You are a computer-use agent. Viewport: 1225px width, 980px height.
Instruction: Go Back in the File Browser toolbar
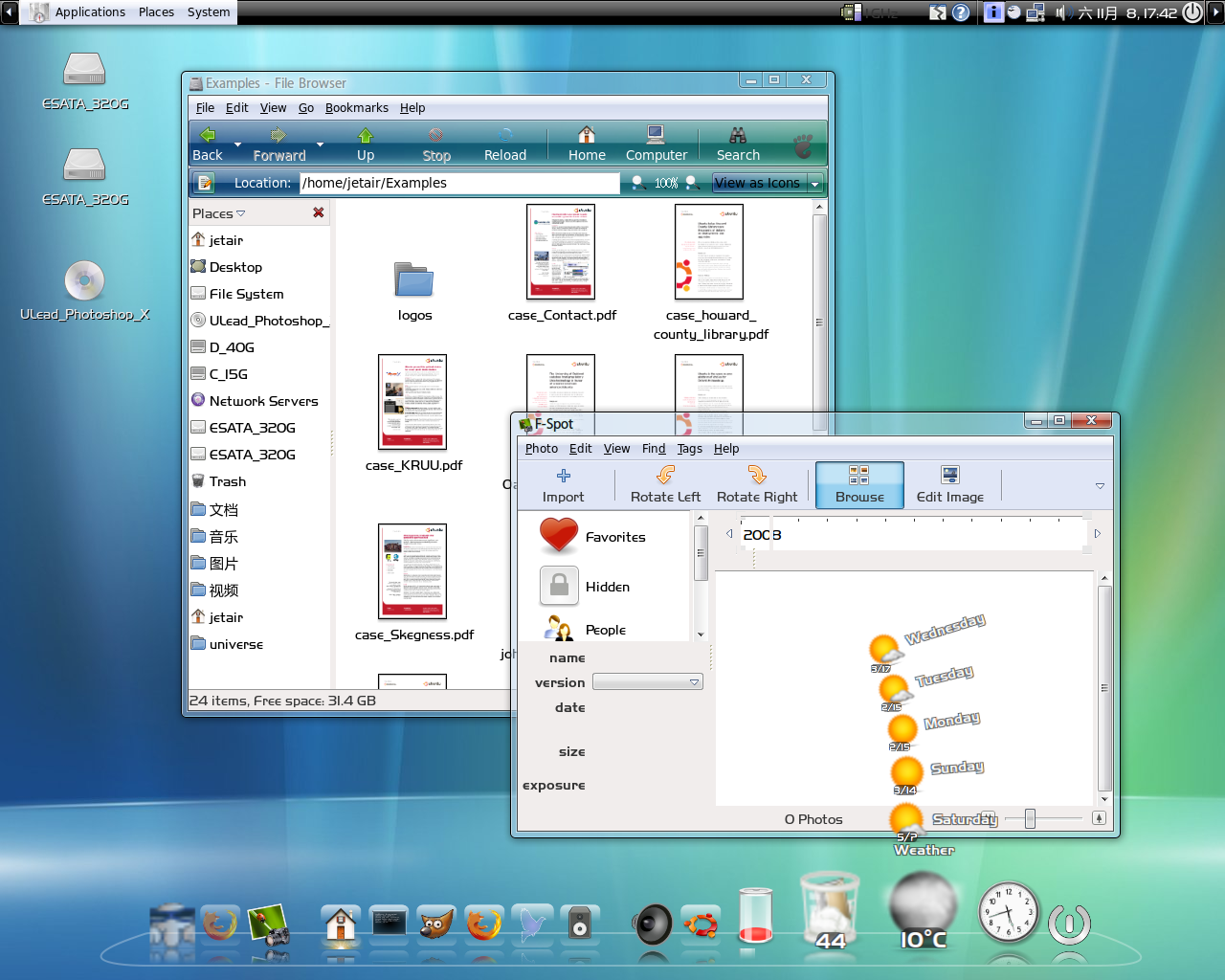208,145
